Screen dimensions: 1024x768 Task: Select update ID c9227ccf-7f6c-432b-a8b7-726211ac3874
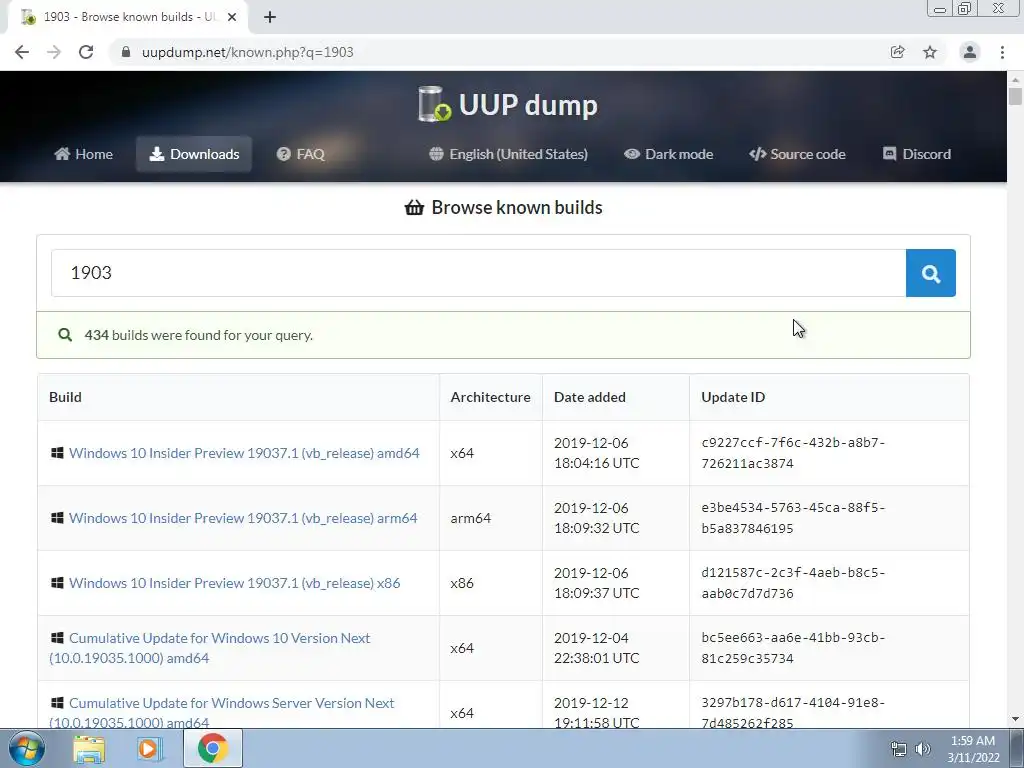click(793, 453)
